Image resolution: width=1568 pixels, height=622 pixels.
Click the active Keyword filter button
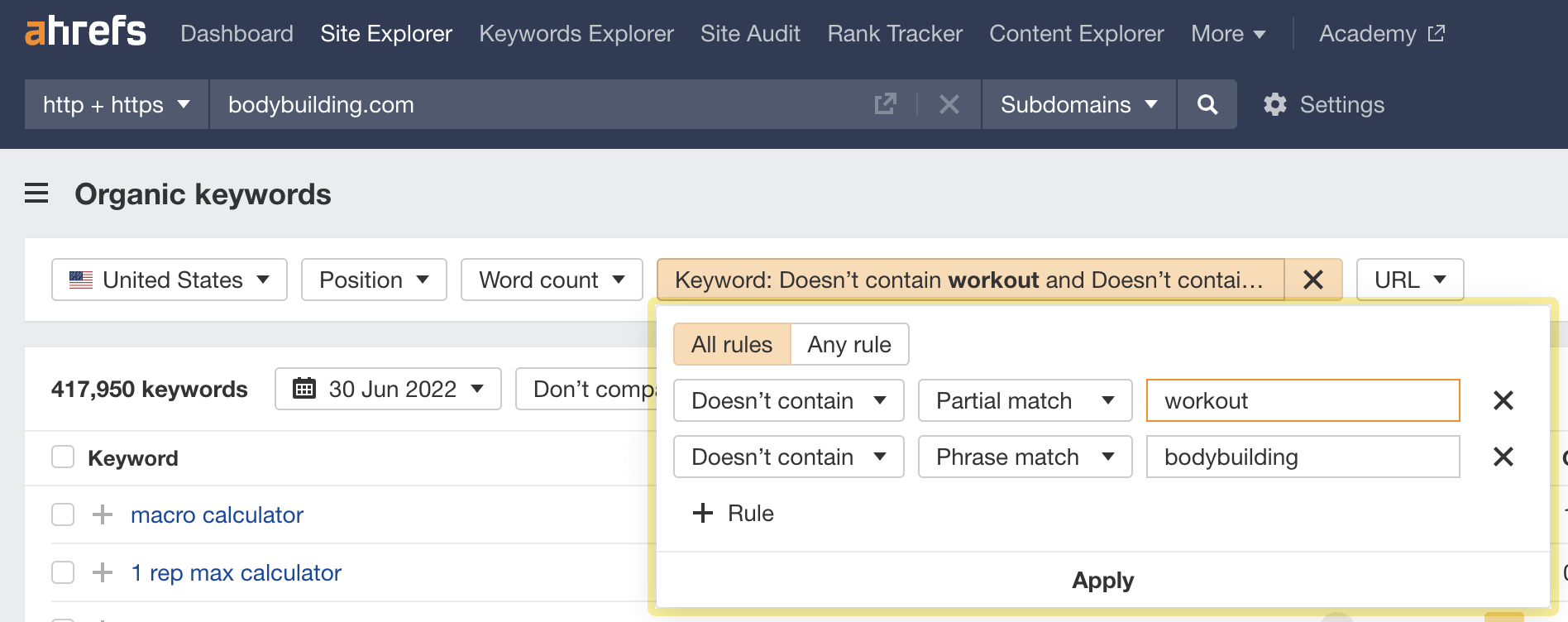pos(970,280)
